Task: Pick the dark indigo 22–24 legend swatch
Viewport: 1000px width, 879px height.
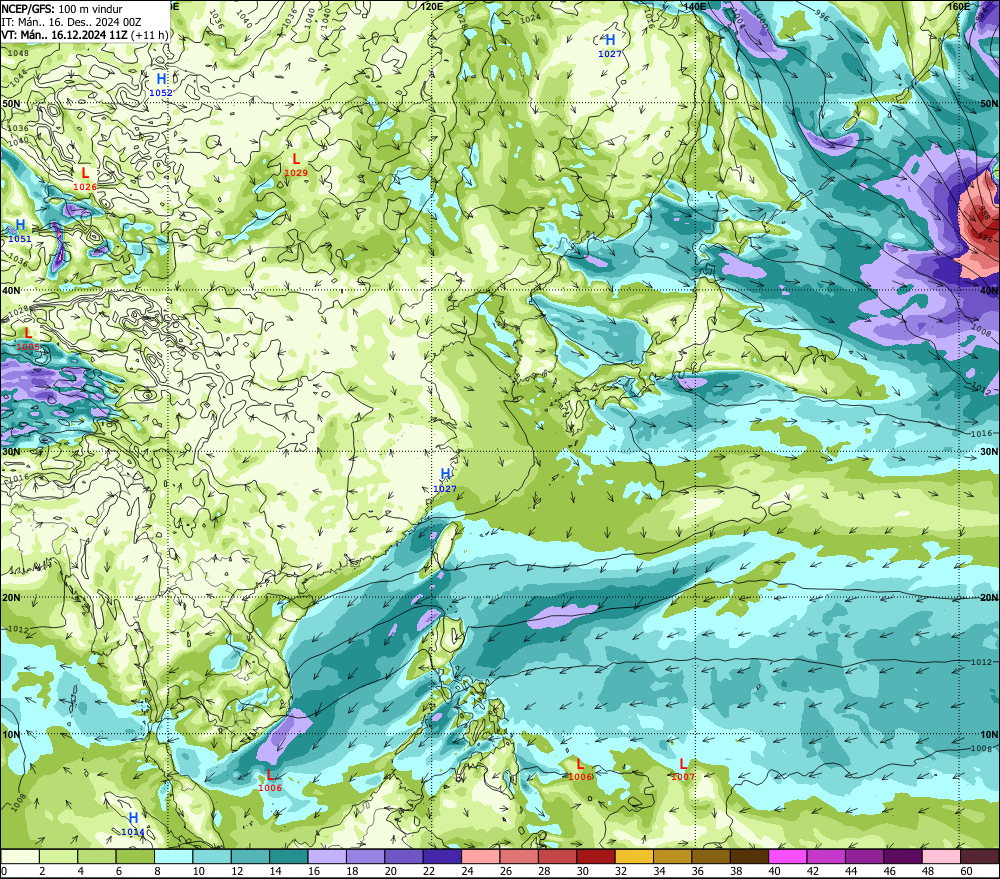Action: tap(442, 856)
